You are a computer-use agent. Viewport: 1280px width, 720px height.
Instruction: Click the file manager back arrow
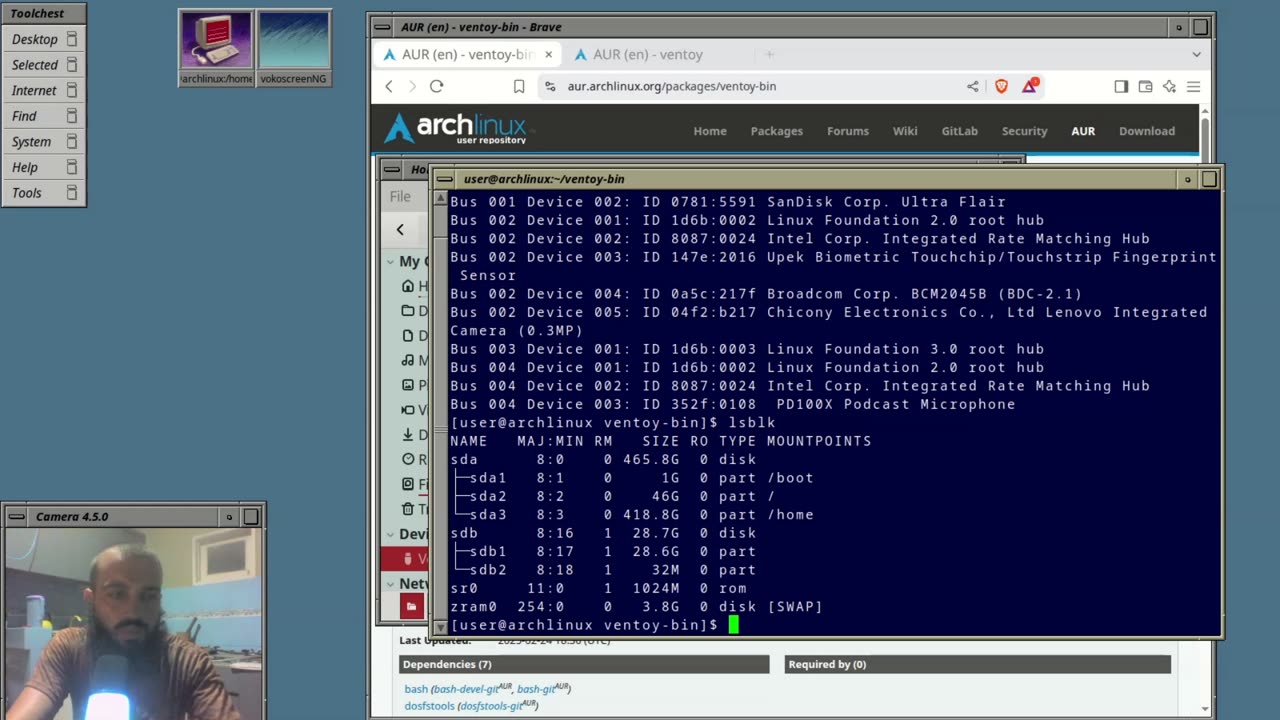pos(400,230)
